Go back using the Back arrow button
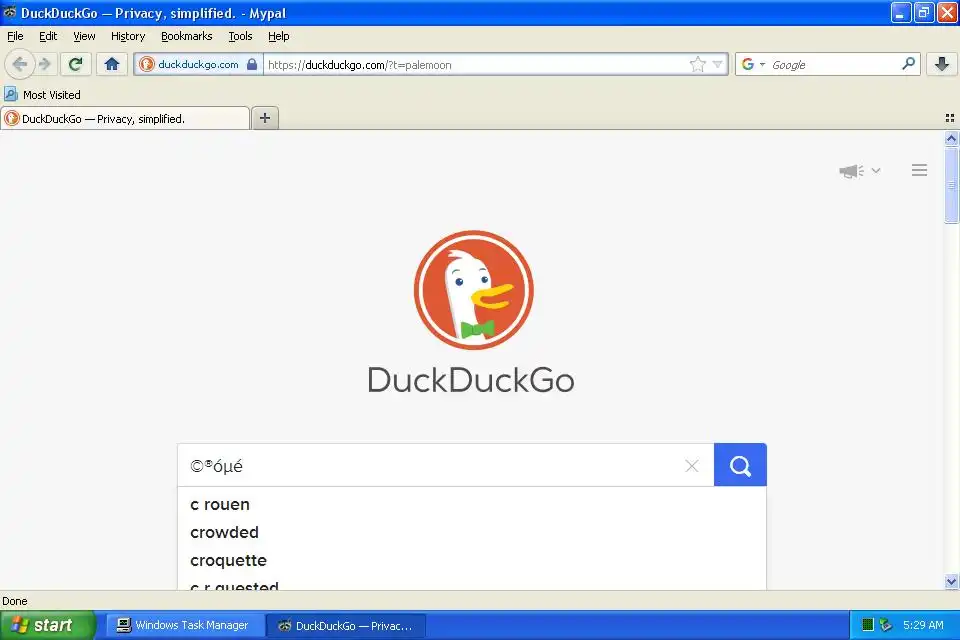The height and width of the screenshot is (640, 960). pos(19,64)
